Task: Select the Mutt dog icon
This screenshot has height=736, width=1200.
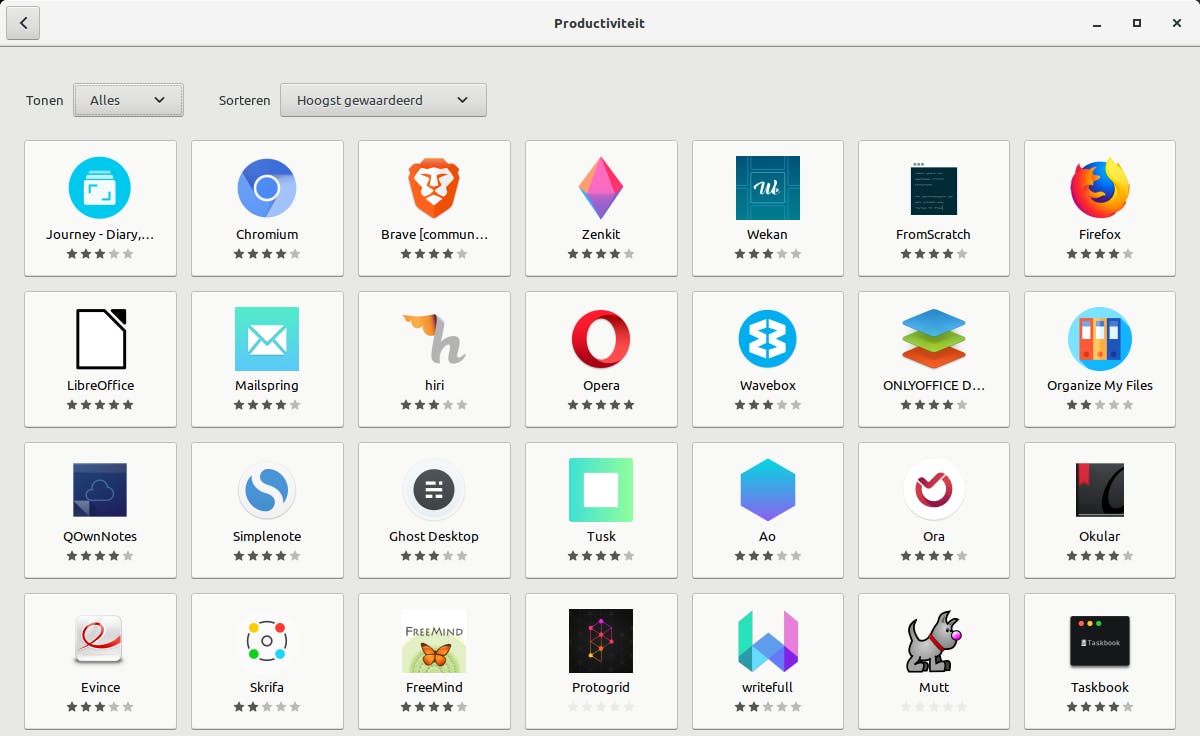Action: (934, 641)
